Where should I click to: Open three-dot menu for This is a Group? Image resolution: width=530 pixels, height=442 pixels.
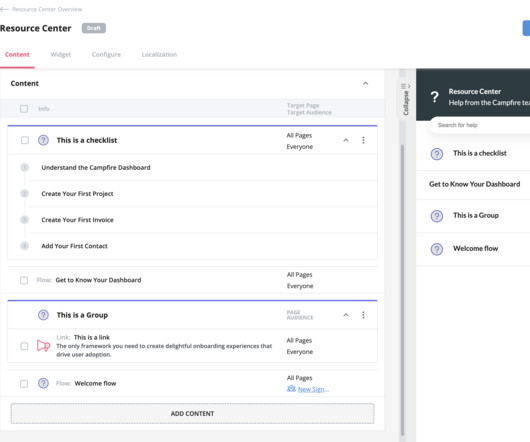click(x=363, y=315)
